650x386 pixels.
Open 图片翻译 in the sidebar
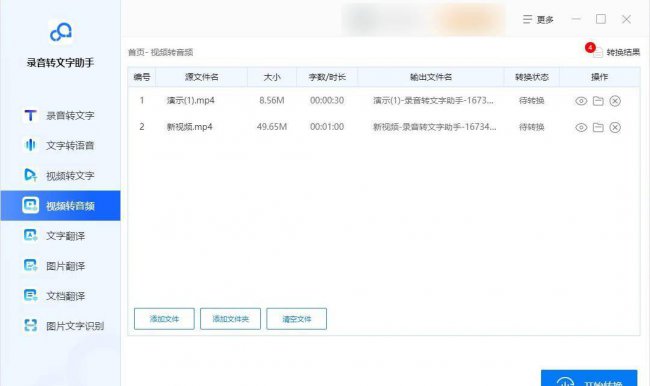click(x=61, y=266)
